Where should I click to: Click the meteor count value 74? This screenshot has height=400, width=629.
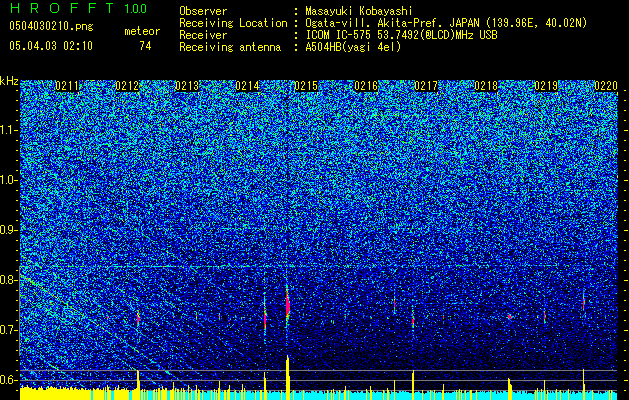(145, 46)
